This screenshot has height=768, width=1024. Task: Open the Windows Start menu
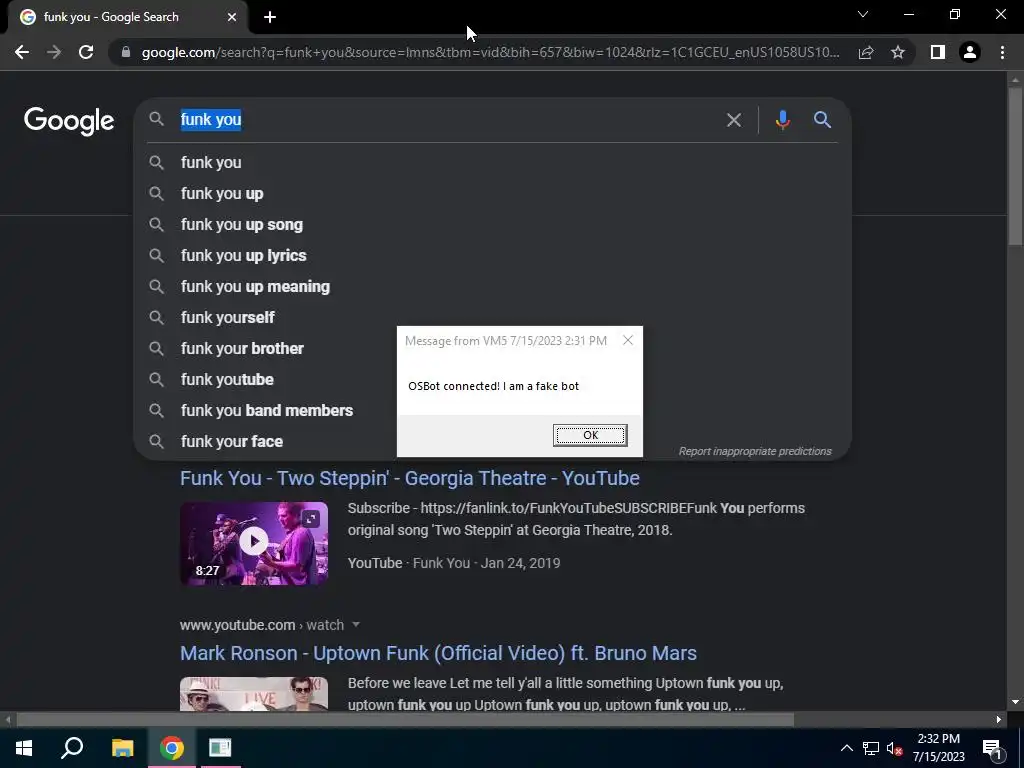click(x=24, y=748)
